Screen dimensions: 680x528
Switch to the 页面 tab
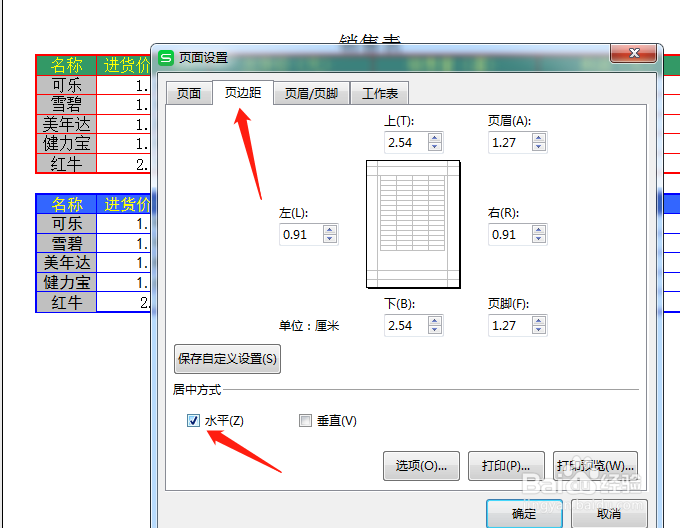click(x=189, y=93)
